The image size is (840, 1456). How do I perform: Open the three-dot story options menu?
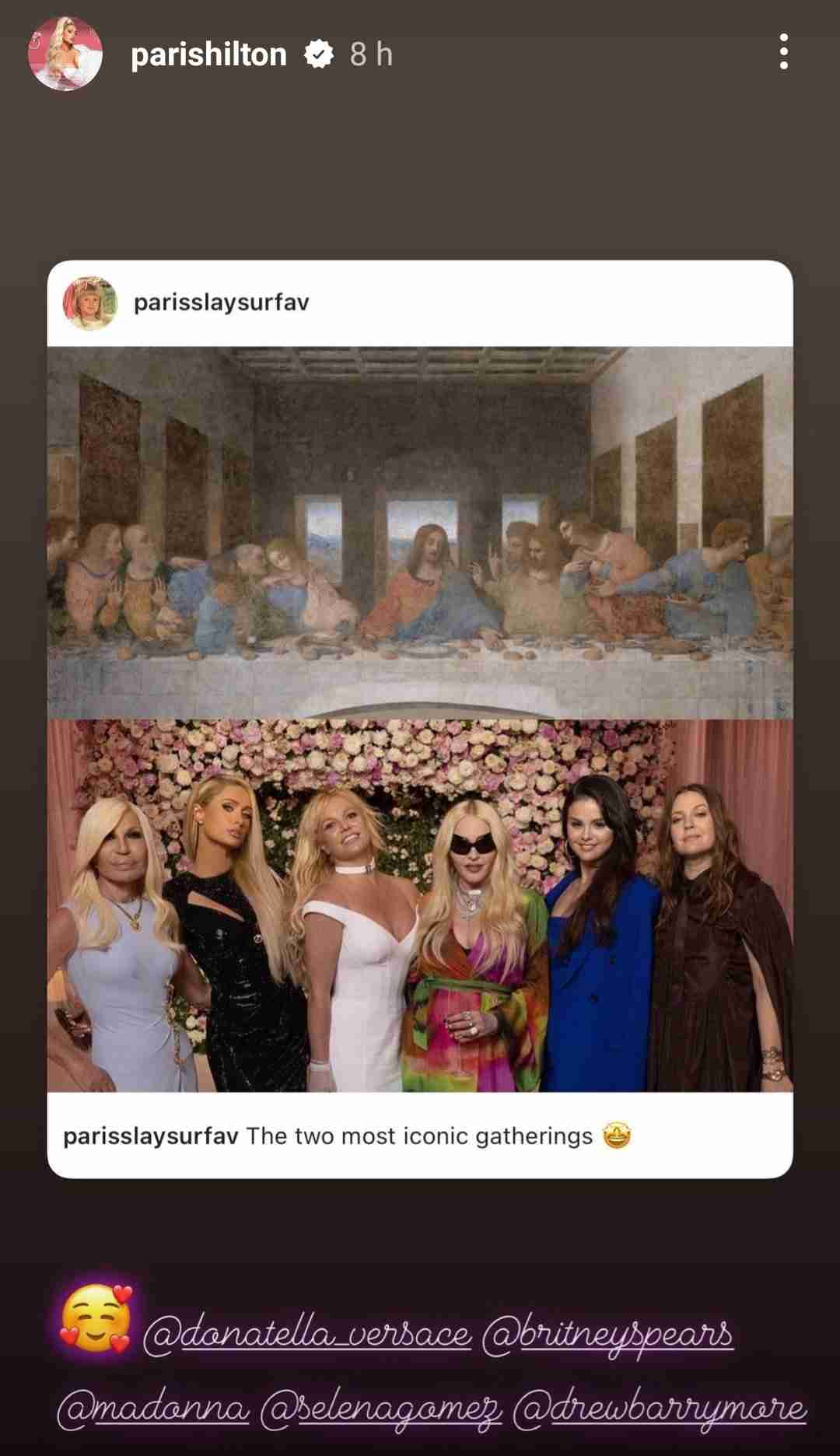tap(783, 52)
